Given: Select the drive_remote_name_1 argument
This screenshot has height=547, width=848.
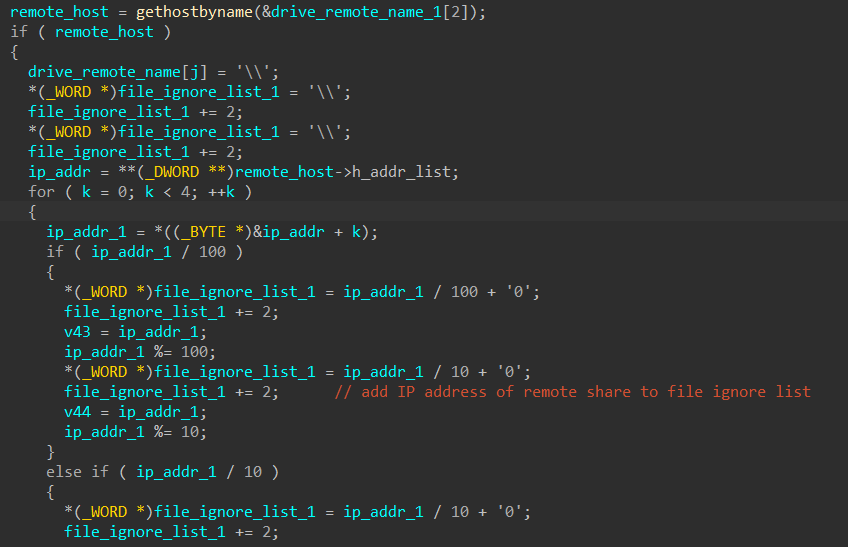Looking at the screenshot, I should click(357, 12).
